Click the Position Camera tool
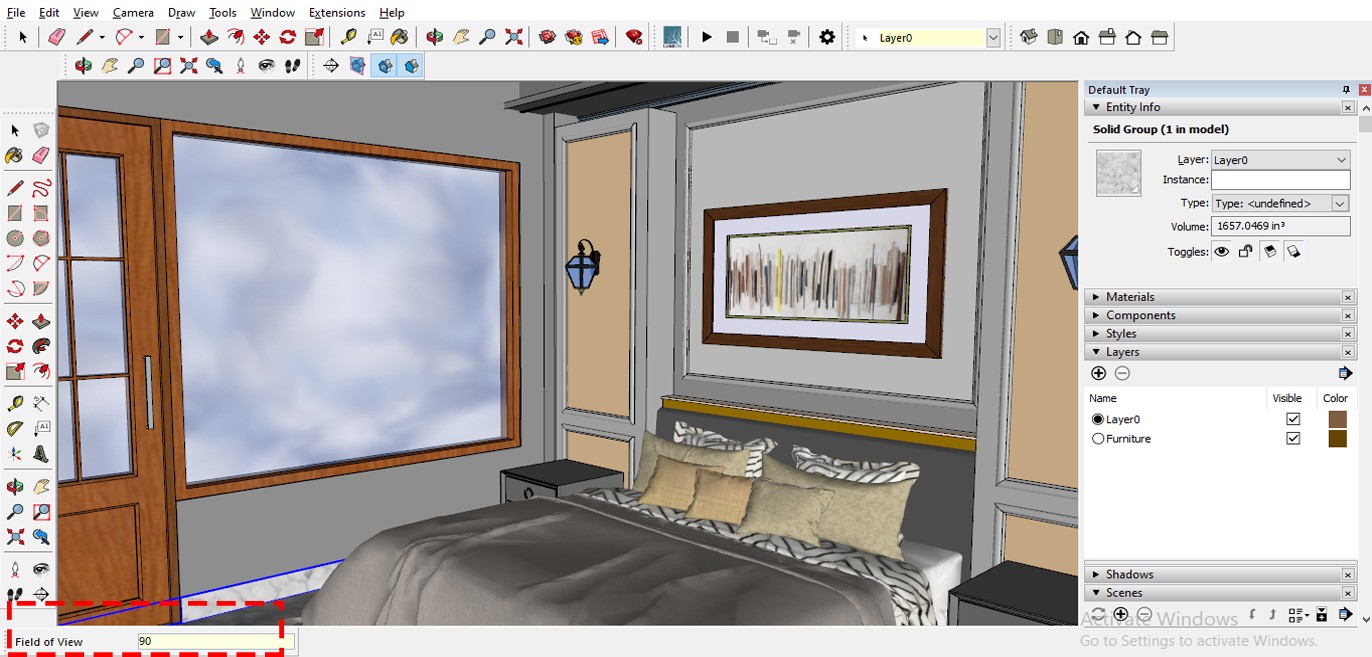1372x657 pixels. 240,66
